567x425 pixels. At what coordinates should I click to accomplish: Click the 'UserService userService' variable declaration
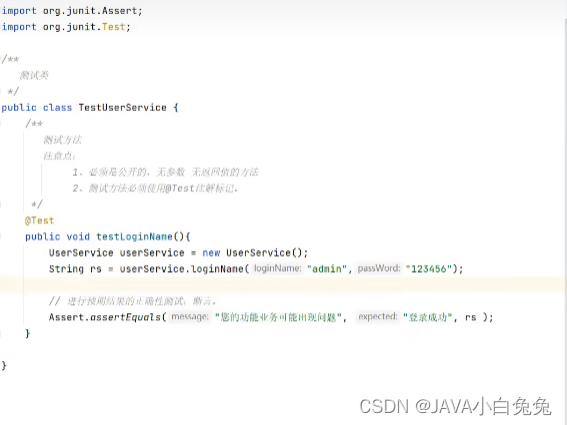(116, 252)
